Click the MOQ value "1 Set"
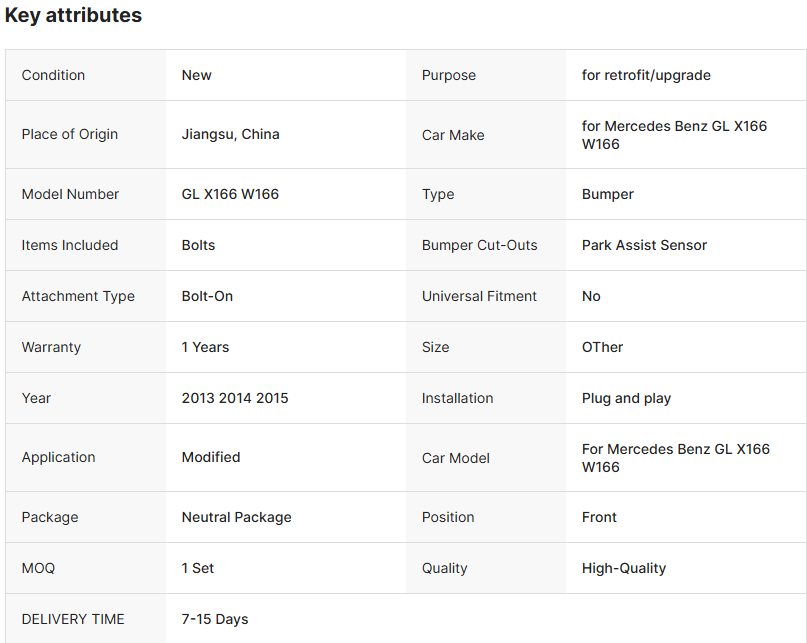The height and width of the screenshot is (643, 807). tap(198, 568)
